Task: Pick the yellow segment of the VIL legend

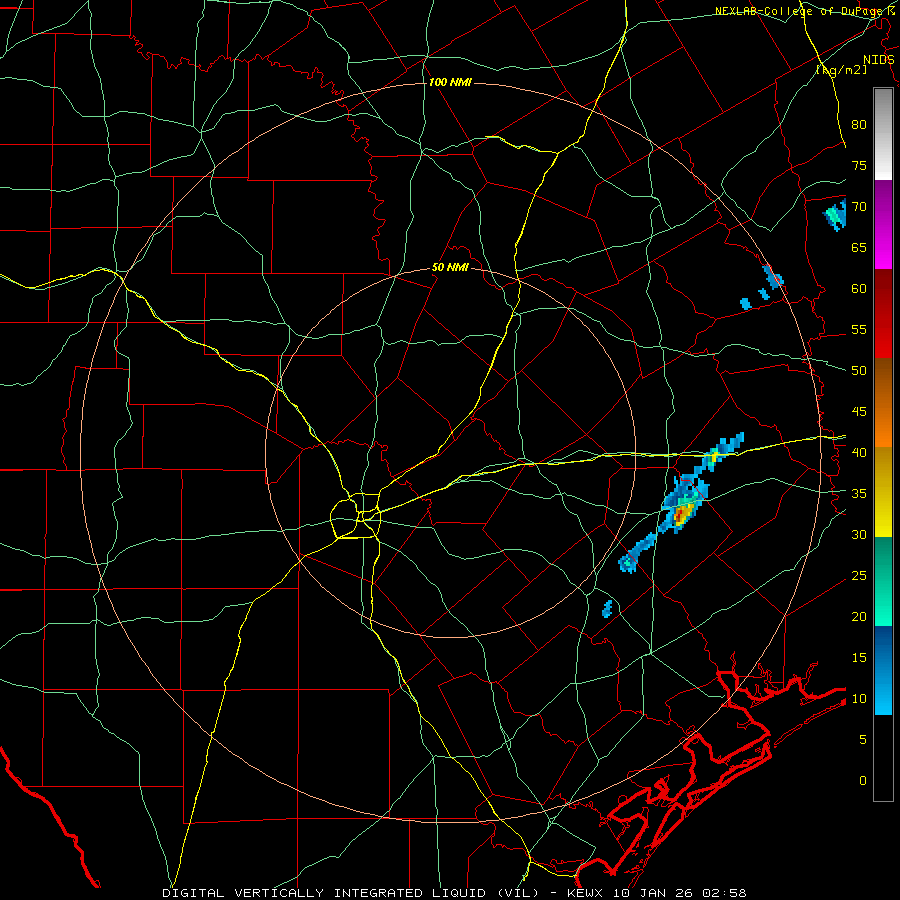Action: point(883,492)
